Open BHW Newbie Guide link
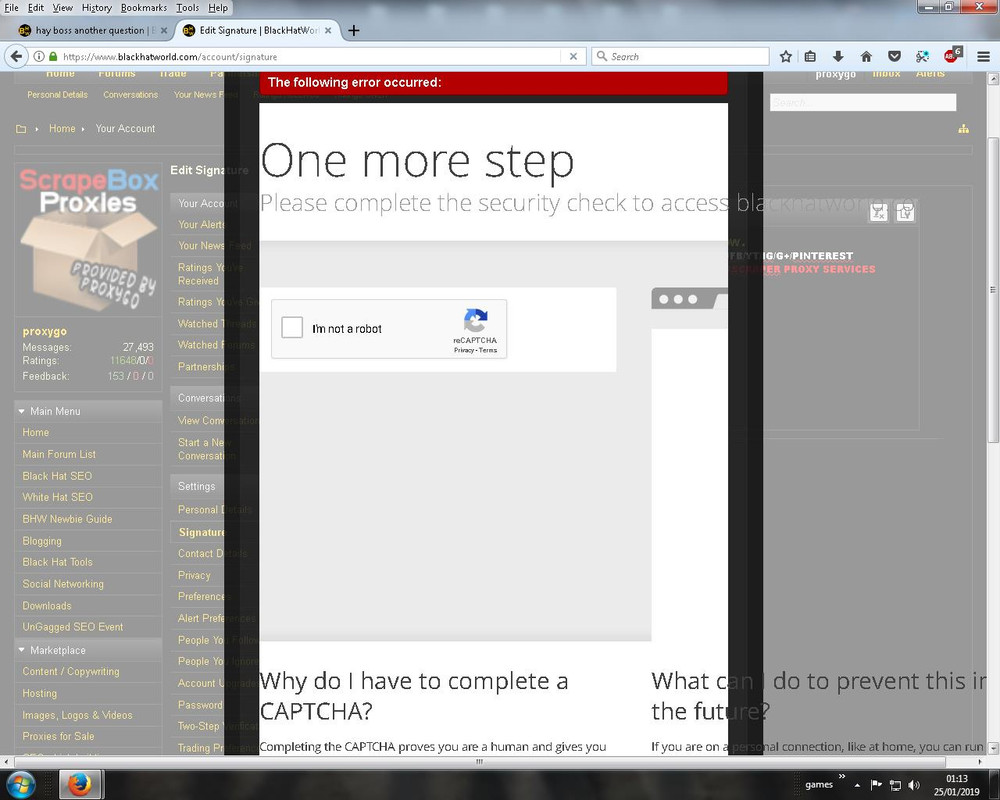This screenshot has height=800, width=1000. click(67, 519)
